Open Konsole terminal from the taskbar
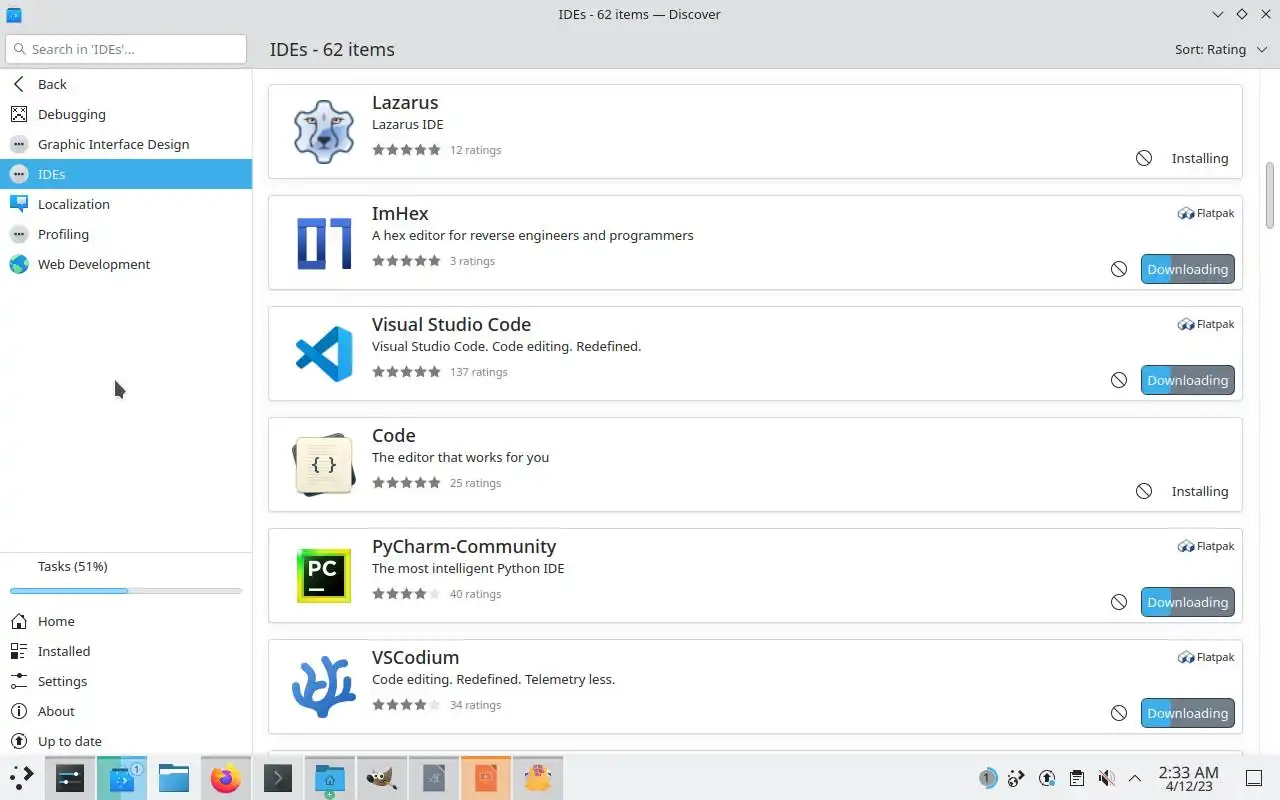The width and height of the screenshot is (1280, 800). coord(278,777)
